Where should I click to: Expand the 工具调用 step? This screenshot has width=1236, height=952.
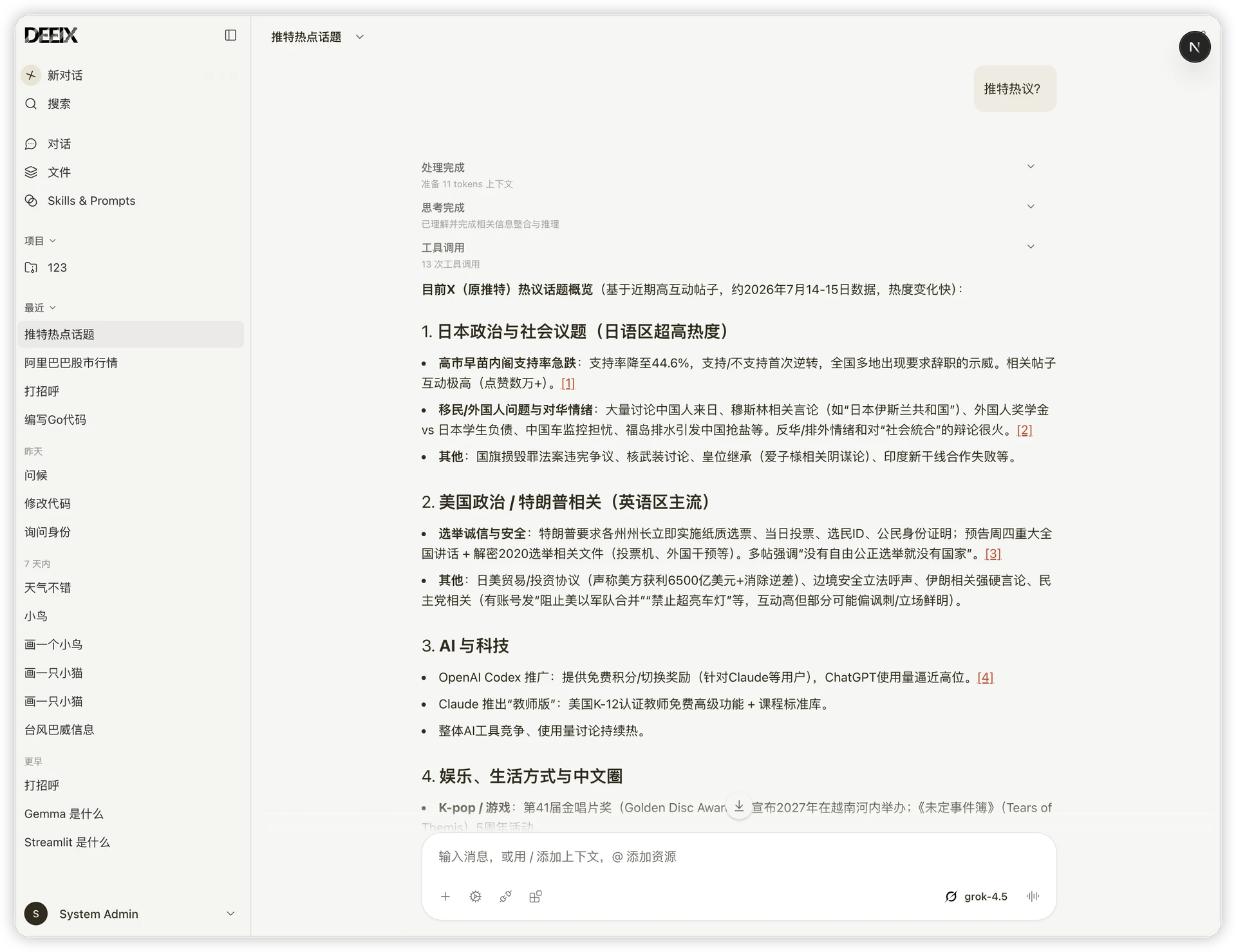point(1031,247)
